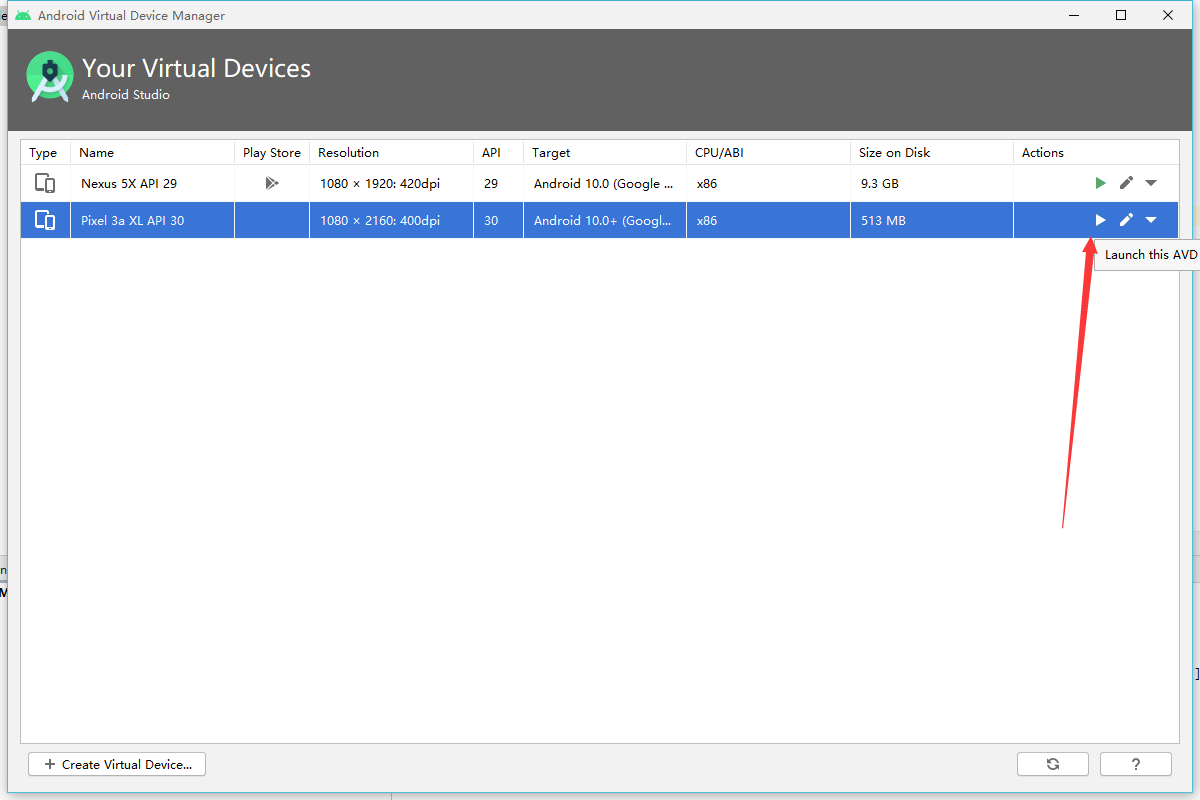Sort by the Type column header

pos(45,153)
